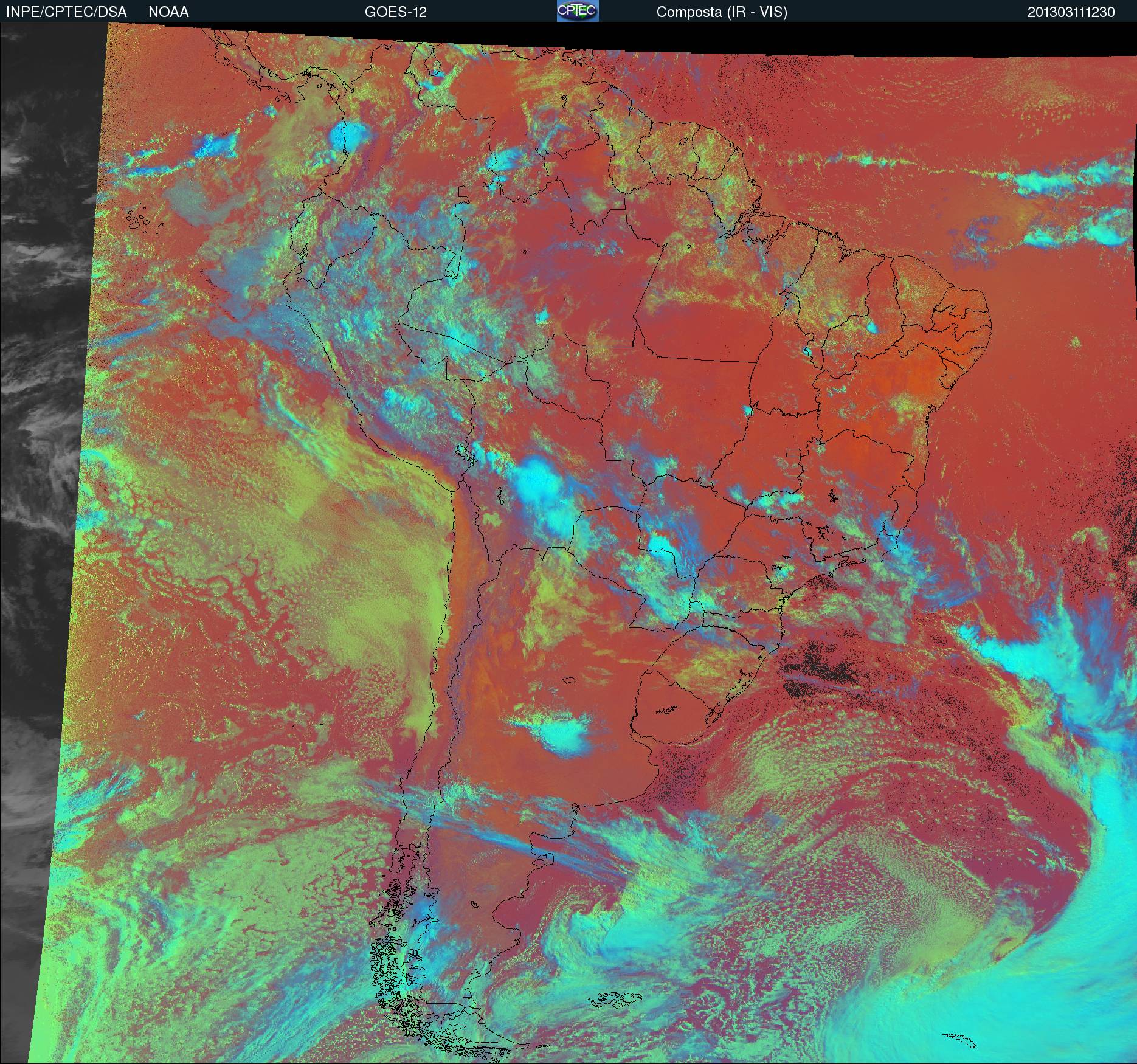The image size is (1137, 1064).
Task: Click the Composta (IR - VIS) title
Action: tap(722, 12)
